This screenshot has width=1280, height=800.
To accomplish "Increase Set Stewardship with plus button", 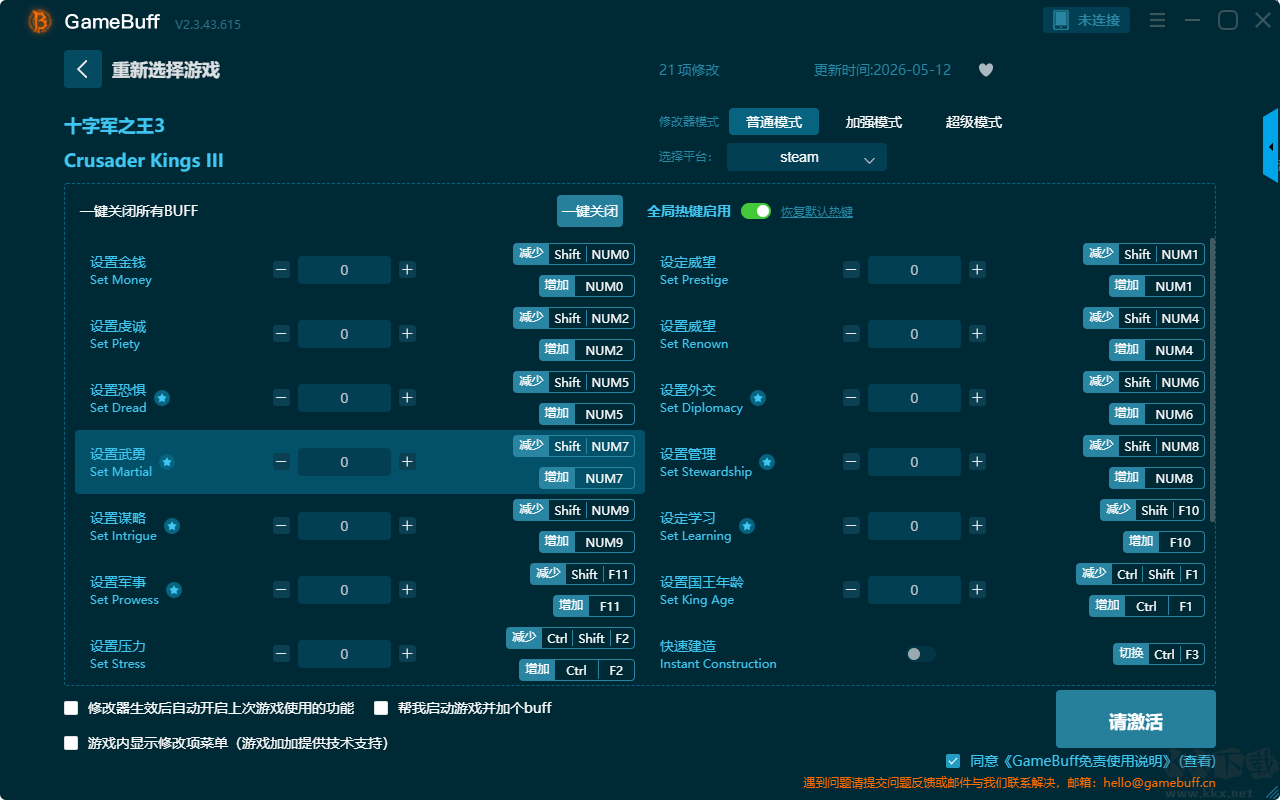I will coord(977,462).
